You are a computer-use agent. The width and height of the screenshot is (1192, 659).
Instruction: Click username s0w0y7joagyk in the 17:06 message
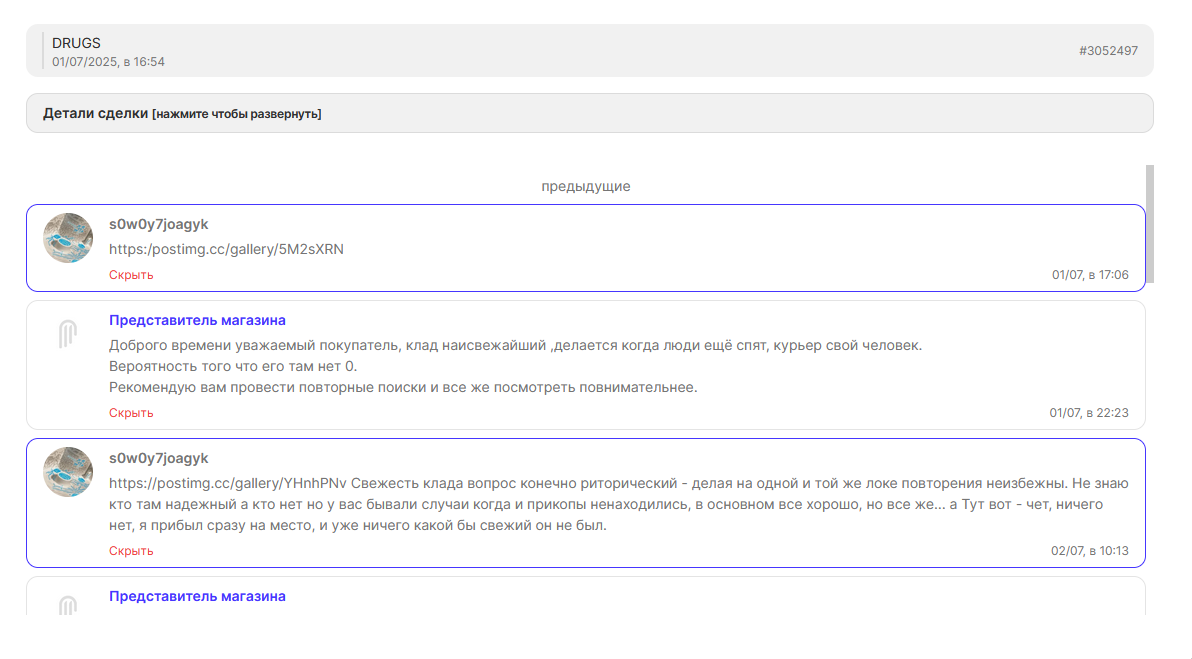pyautogui.click(x=158, y=224)
